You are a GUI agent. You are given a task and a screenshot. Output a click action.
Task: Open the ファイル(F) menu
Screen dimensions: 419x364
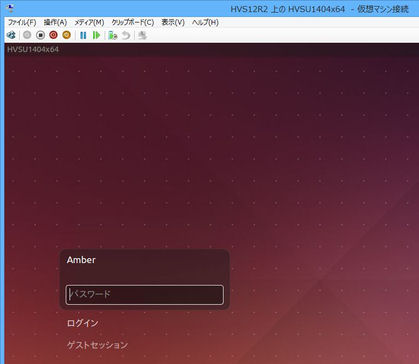[22, 22]
